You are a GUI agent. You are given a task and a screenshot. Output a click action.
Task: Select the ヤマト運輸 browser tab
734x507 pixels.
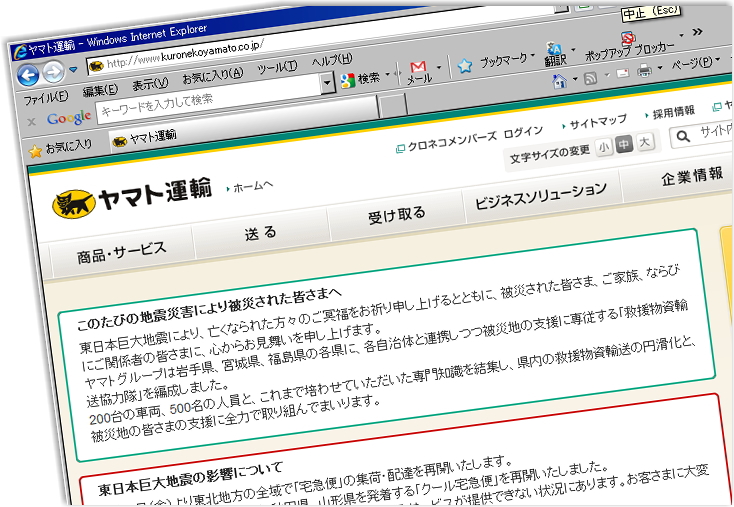click(x=144, y=138)
